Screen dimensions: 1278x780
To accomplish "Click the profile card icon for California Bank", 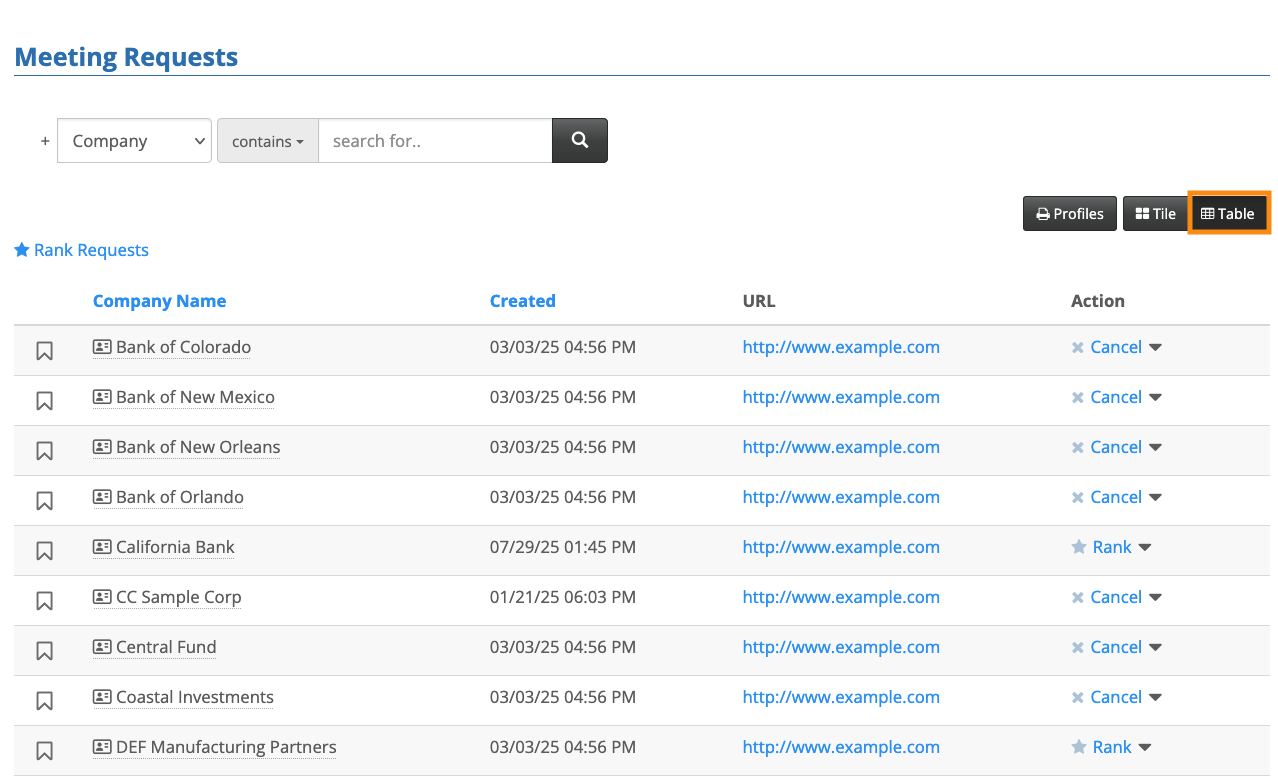I will click(102, 547).
